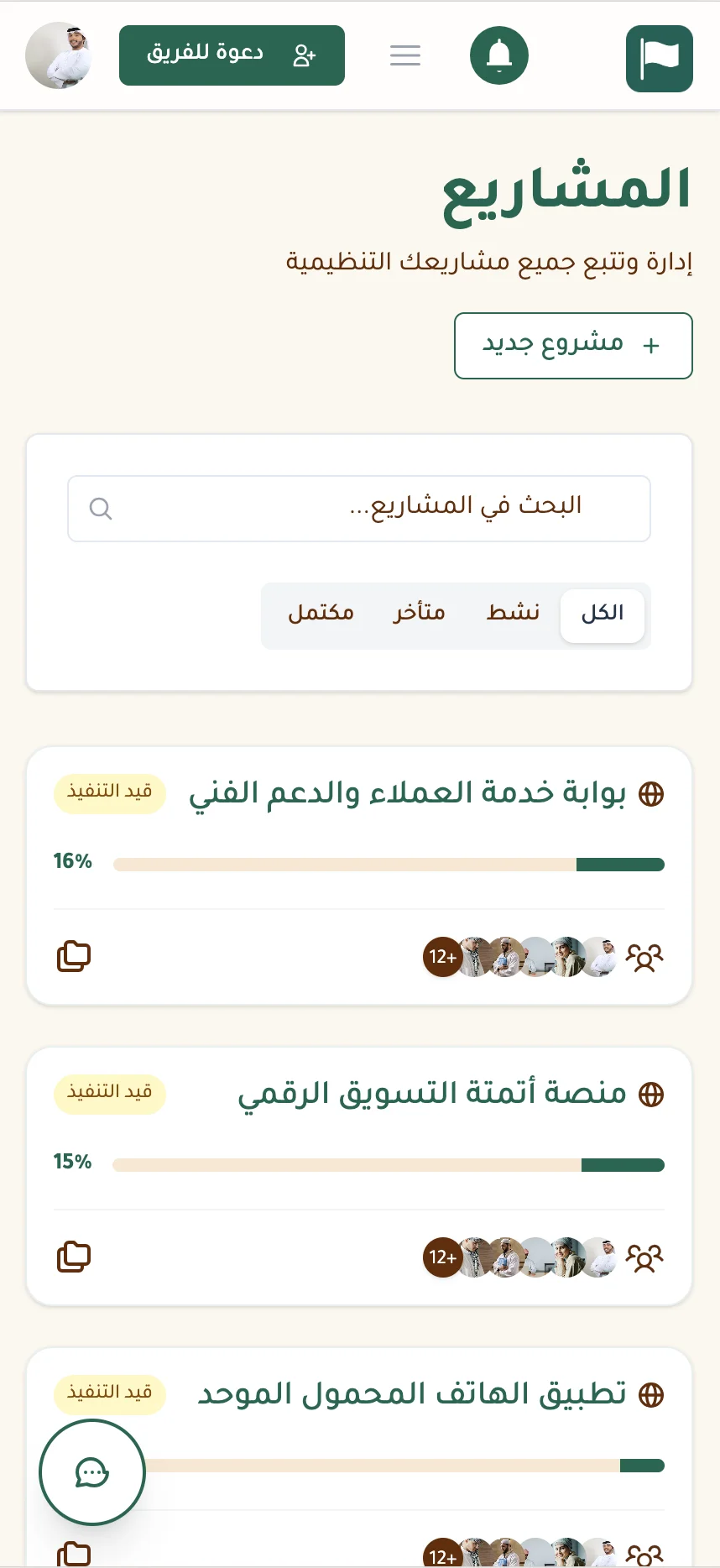Switch to the الكل tab
Screen dimensions: 720x1568
coord(602,614)
